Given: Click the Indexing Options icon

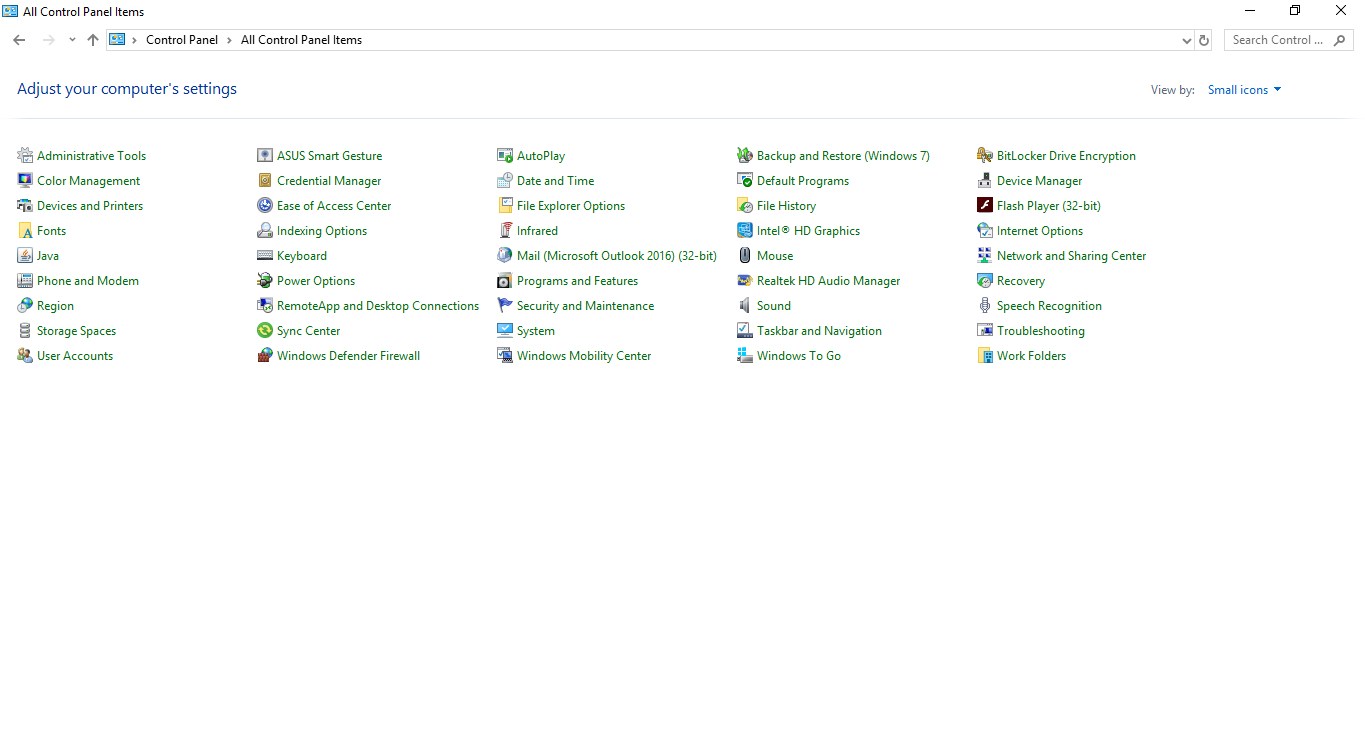Looking at the screenshot, I should click(x=265, y=230).
